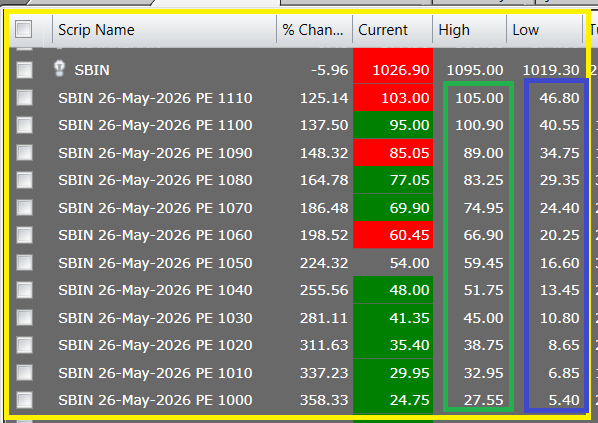Viewport: 598px width, 423px height.
Task: Check the SBIN PE 1100 row checkbox
Action: tap(24, 125)
